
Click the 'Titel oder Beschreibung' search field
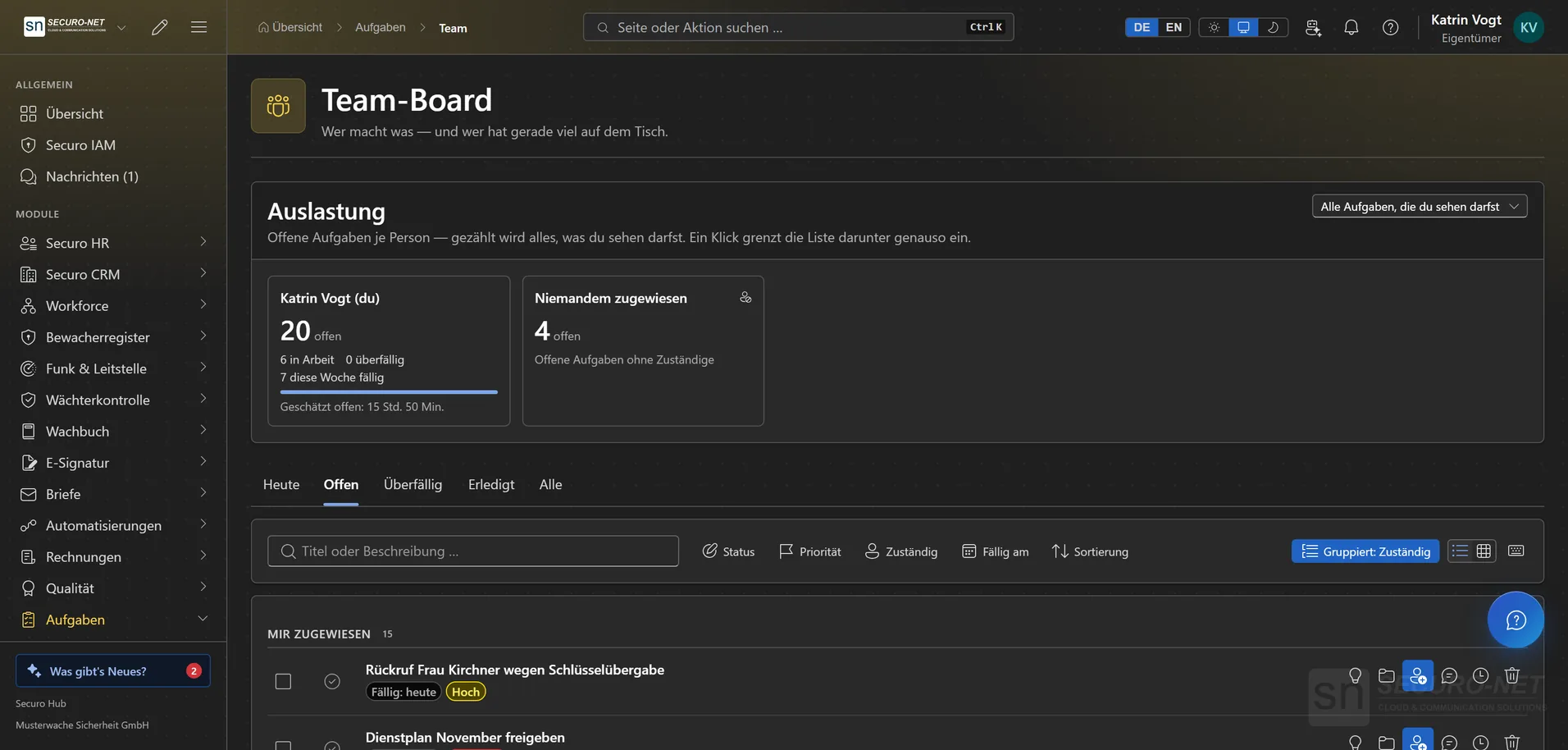point(473,551)
